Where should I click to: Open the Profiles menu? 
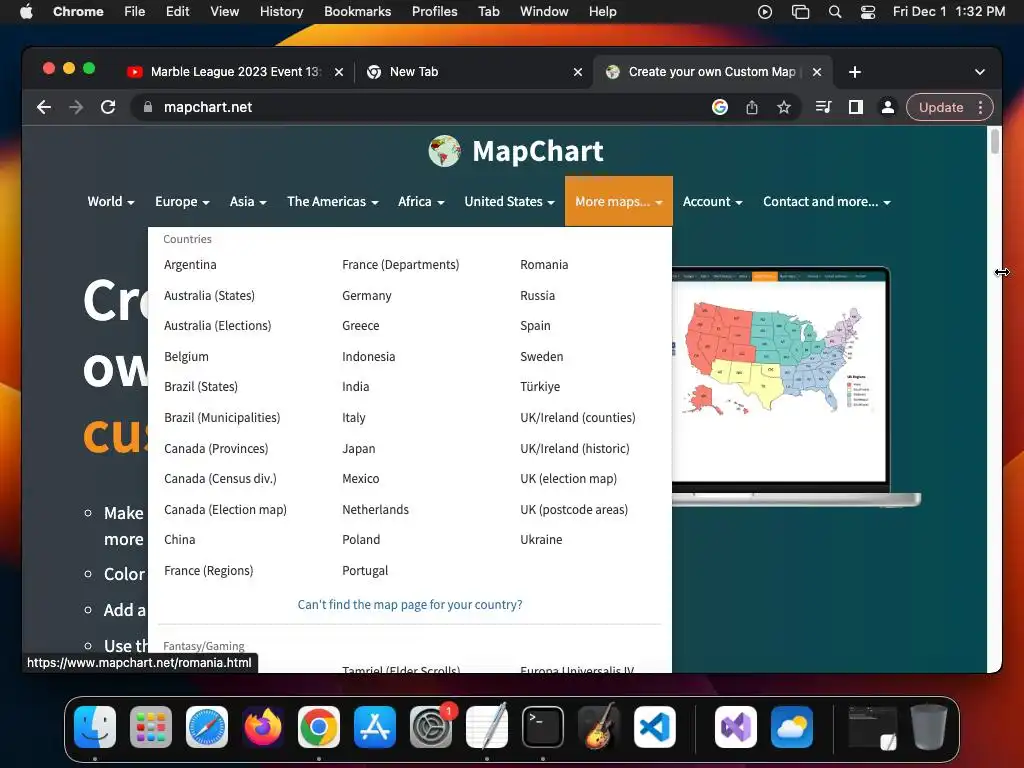(x=434, y=12)
